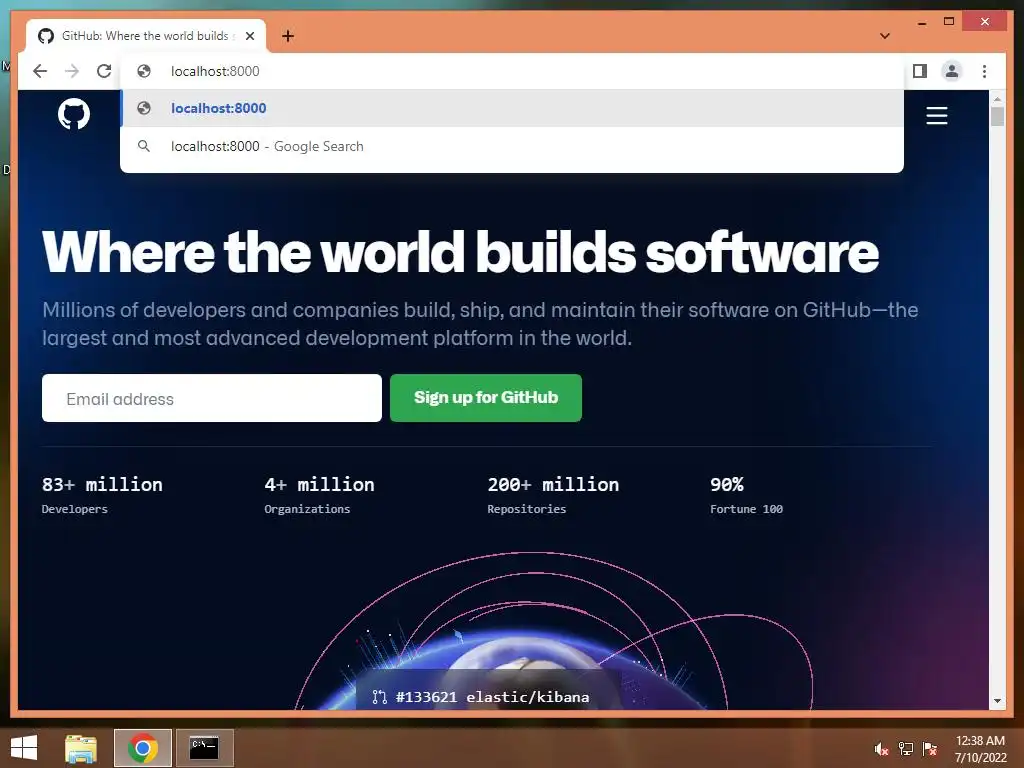The width and height of the screenshot is (1024, 768).
Task: Minimize the Chrome window
Action: (922, 22)
